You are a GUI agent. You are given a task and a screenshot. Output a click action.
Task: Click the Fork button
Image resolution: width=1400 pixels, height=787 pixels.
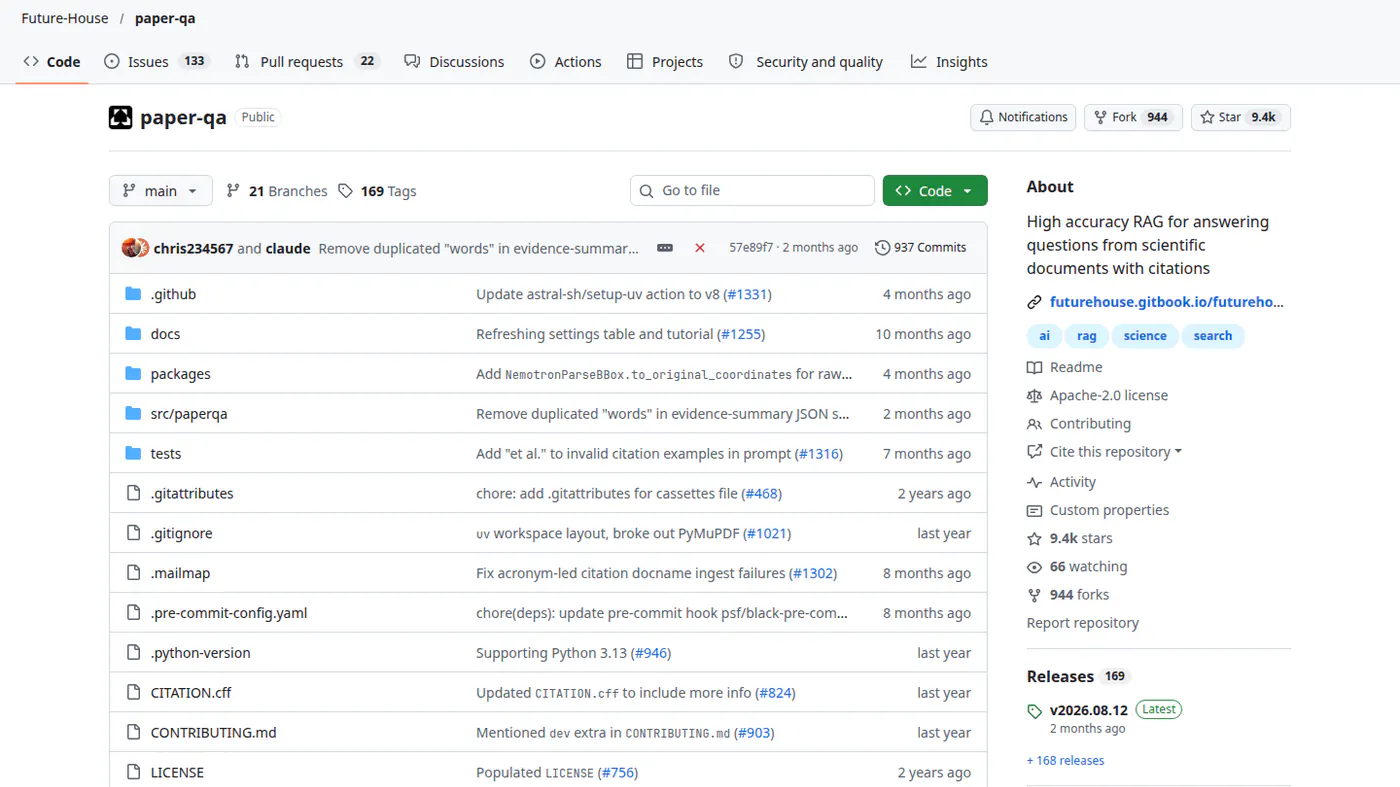pos(1133,117)
